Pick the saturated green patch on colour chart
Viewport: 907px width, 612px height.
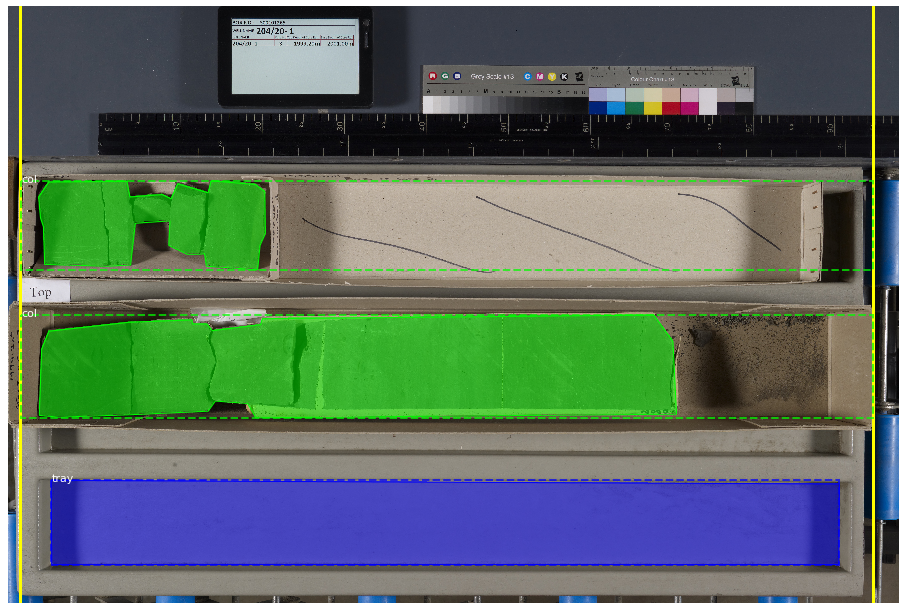point(634,108)
